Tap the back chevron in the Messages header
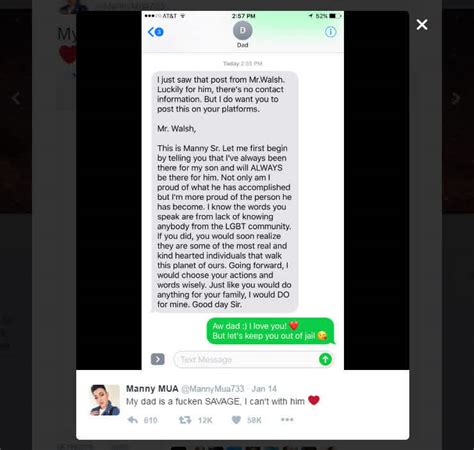Screen dimensions: 474x450 pyautogui.click(x=155, y=32)
